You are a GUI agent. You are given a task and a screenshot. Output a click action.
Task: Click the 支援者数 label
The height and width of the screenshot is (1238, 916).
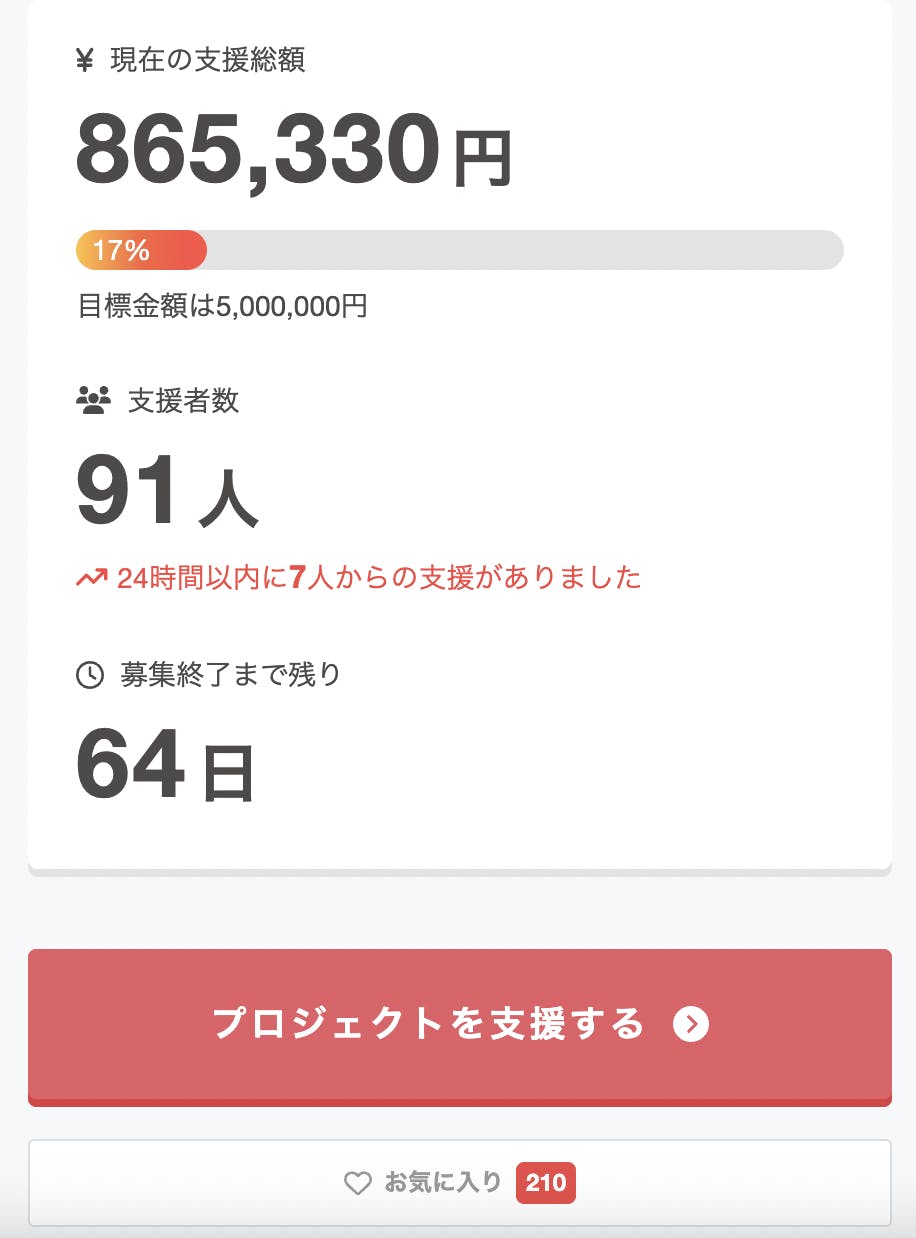[x=183, y=401]
